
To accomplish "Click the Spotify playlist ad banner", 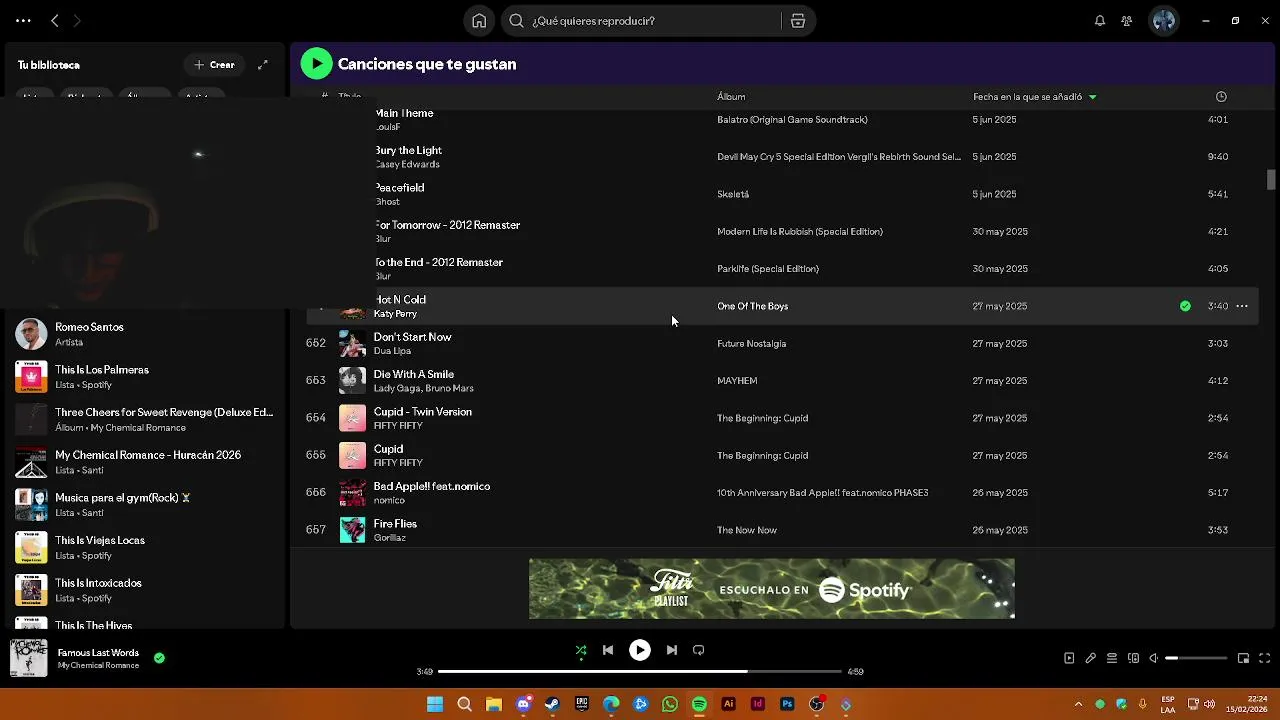I will click(x=772, y=588).
